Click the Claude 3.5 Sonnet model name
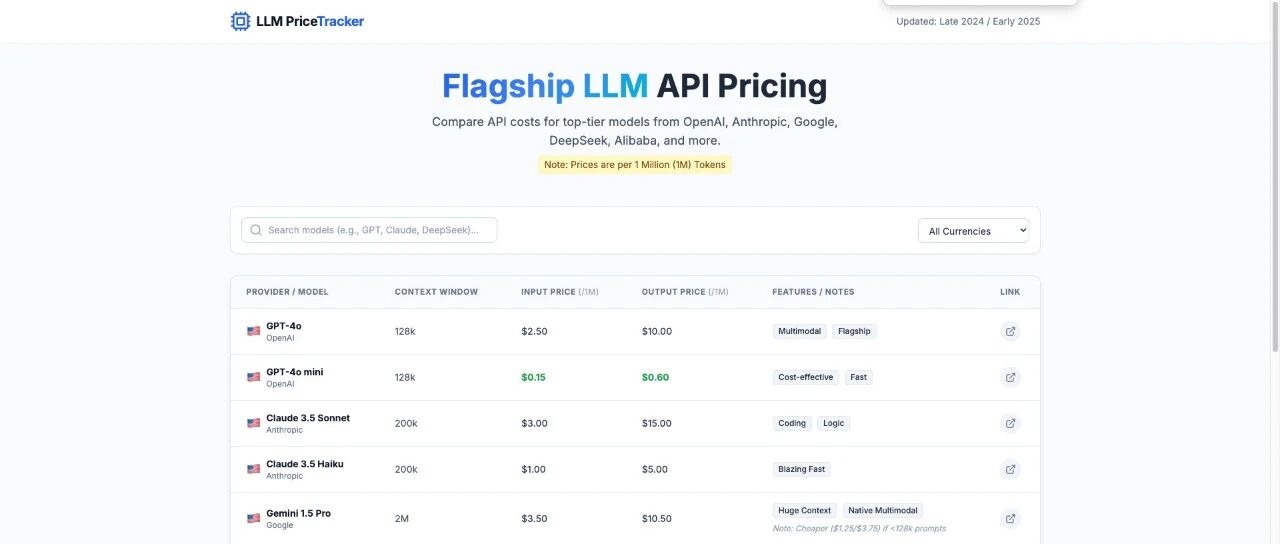Viewport: 1280px width, 544px height. (x=308, y=418)
